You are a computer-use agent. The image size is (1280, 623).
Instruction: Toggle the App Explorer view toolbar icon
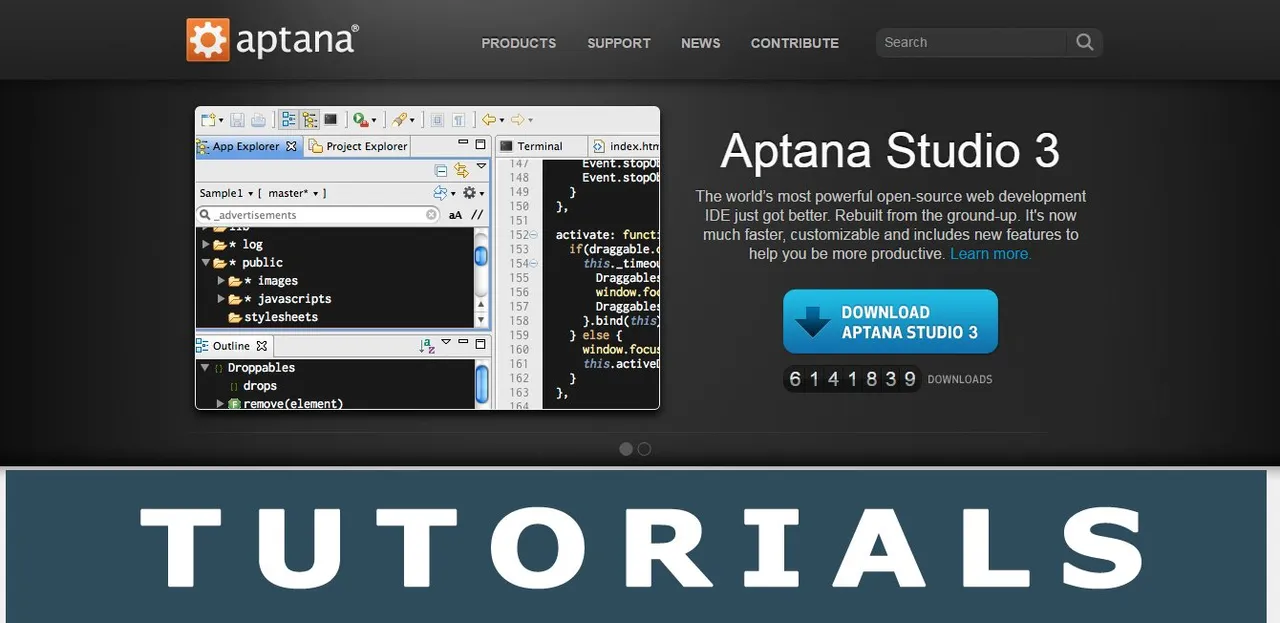(289, 120)
